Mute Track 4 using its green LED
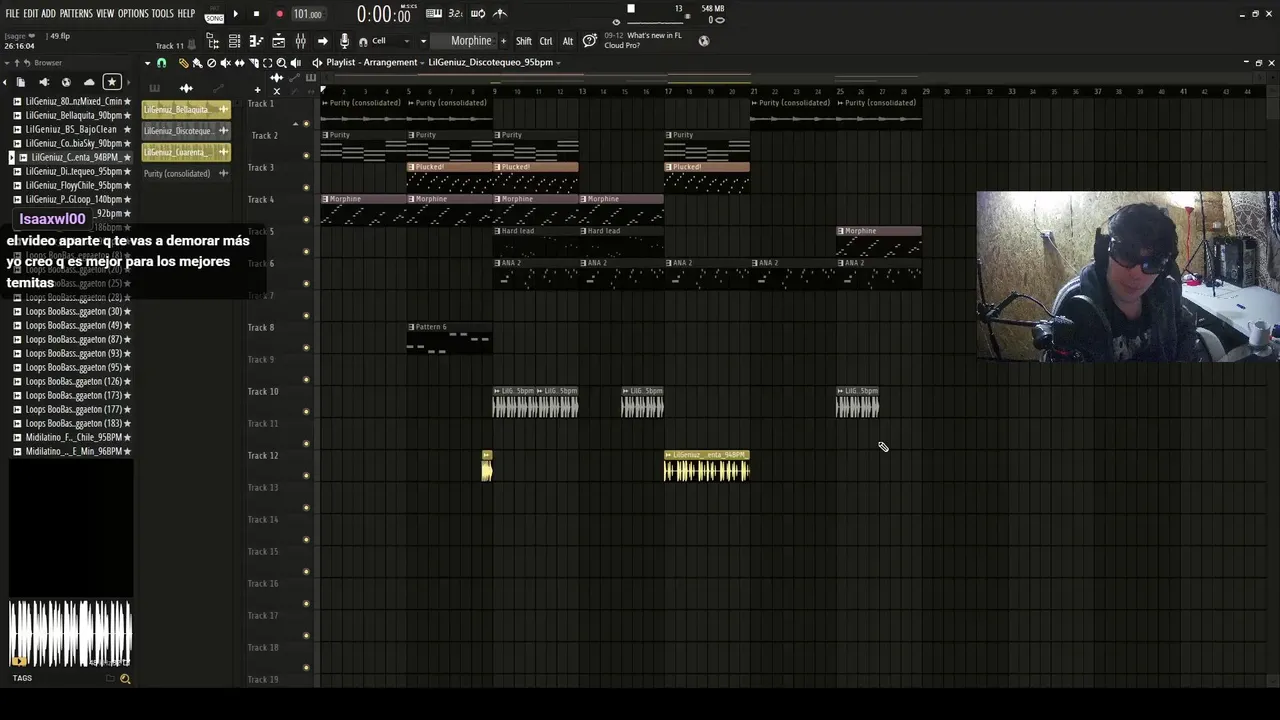 point(306,220)
